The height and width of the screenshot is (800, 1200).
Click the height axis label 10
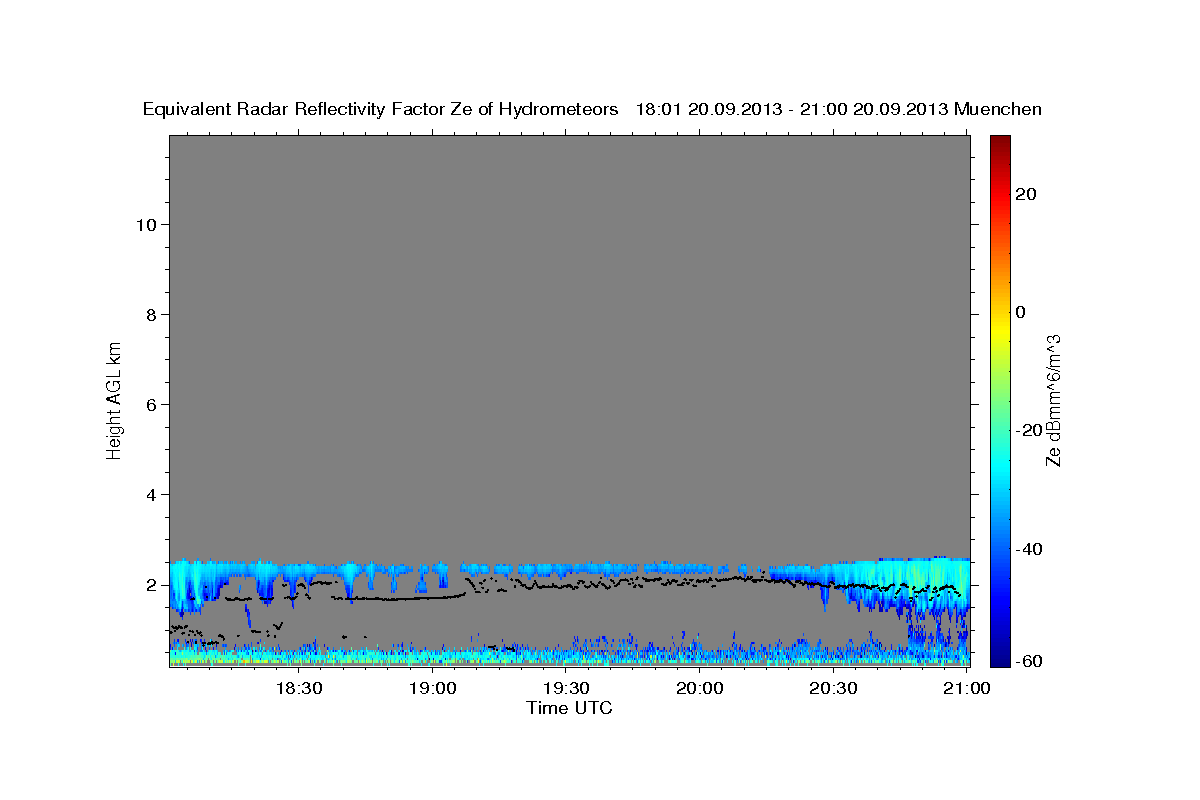click(146, 224)
